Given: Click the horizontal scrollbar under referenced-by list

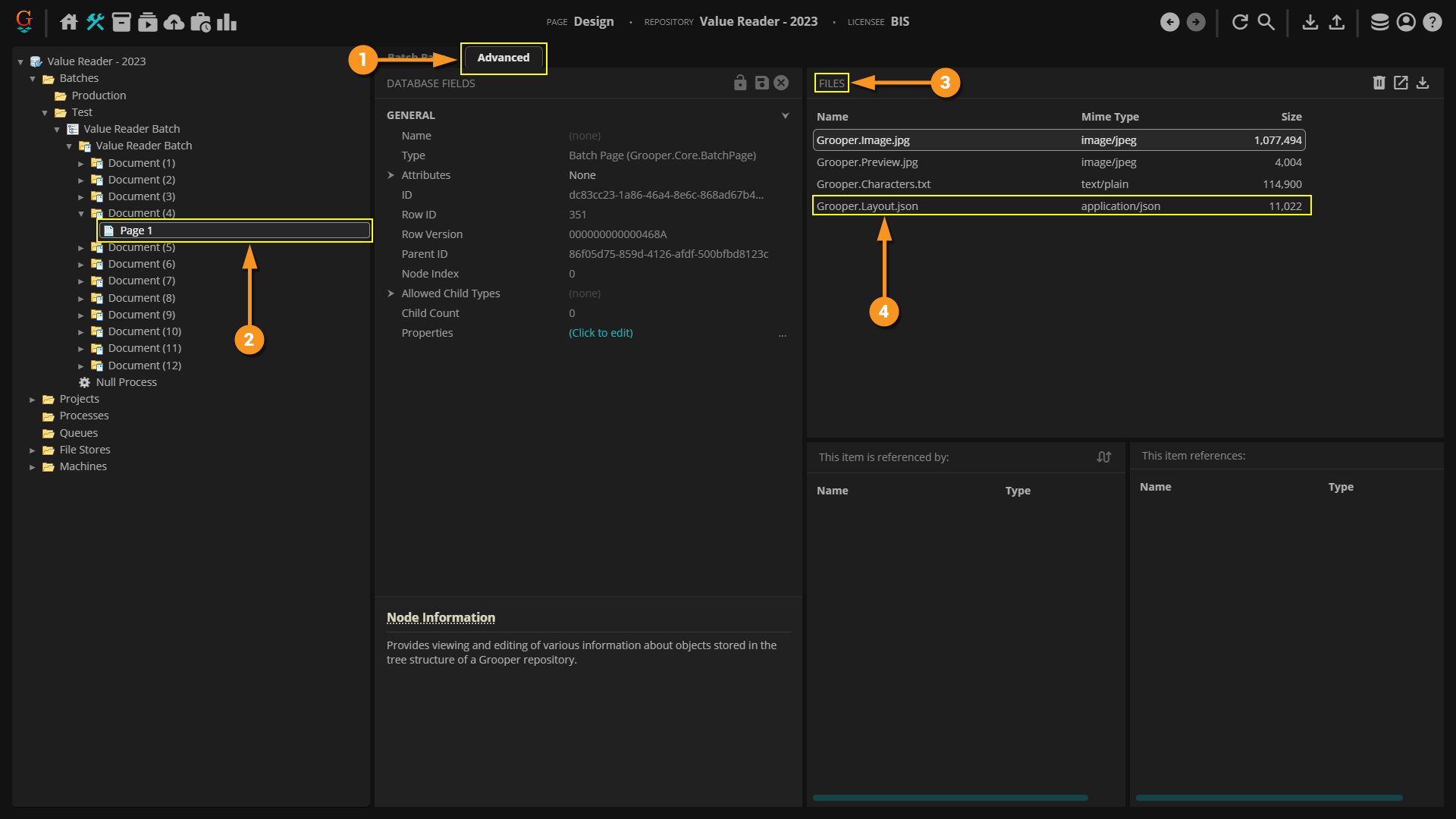Looking at the screenshot, I should coord(949,798).
